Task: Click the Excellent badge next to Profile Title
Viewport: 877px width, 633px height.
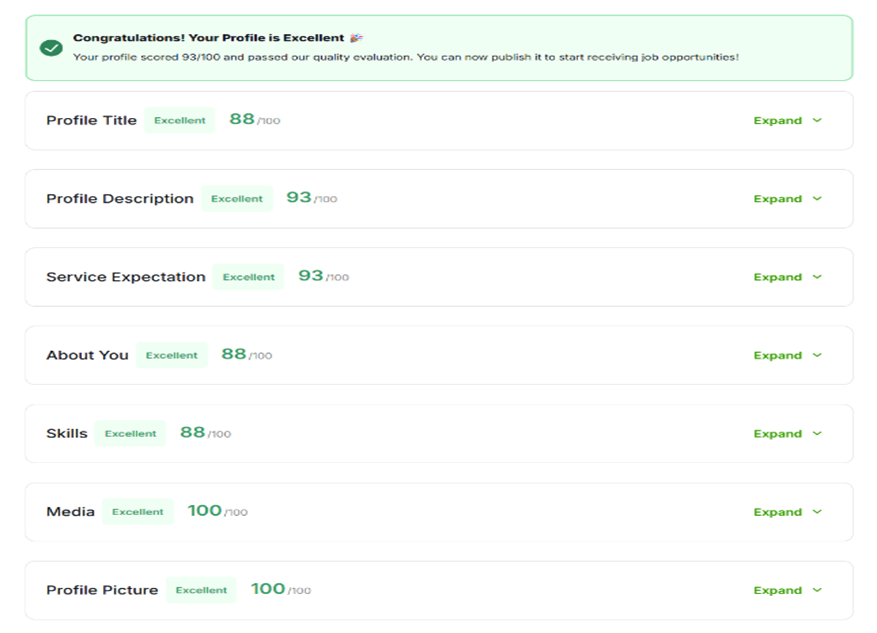Action: pos(180,121)
